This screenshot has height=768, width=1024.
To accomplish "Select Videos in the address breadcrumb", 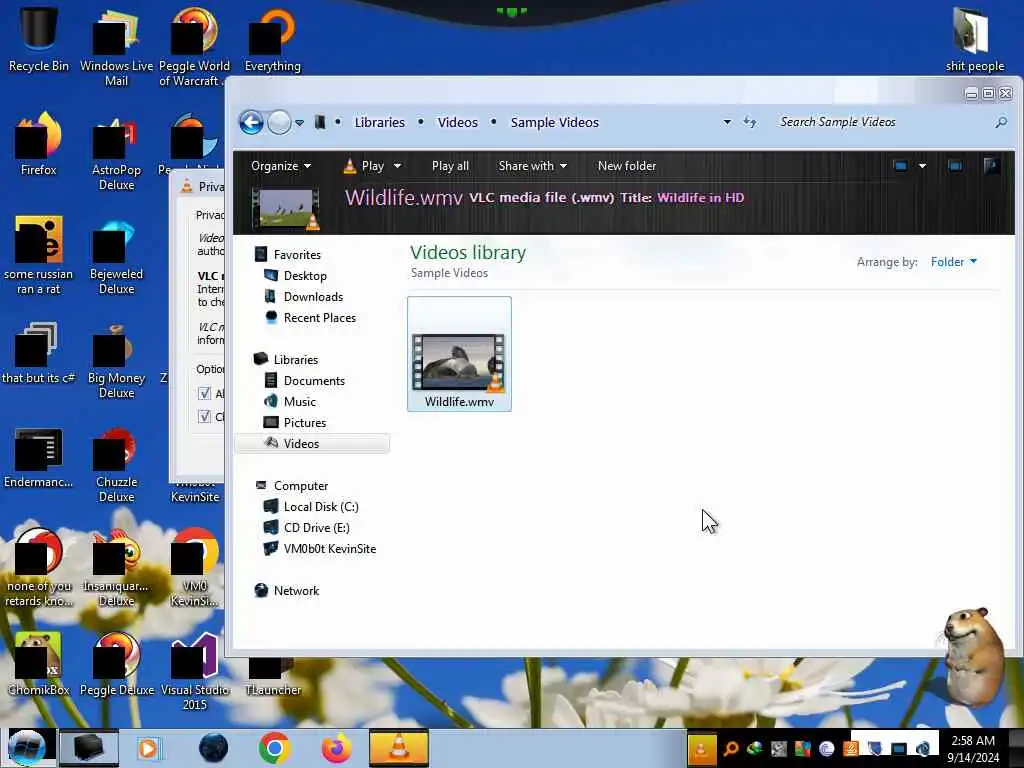I will click(457, 122).
